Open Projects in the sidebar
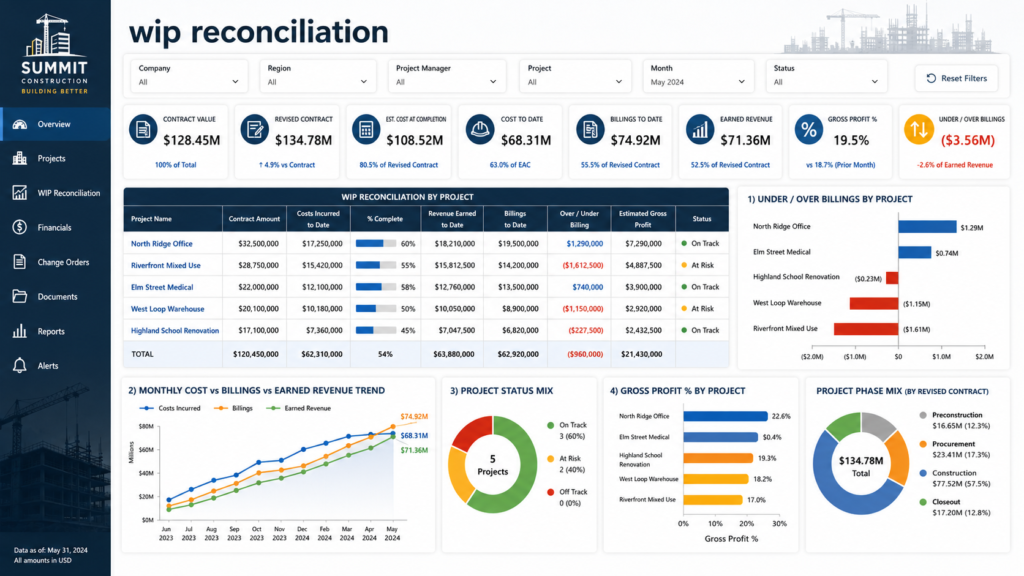1024x576 pixels. [x=55, y=158]
